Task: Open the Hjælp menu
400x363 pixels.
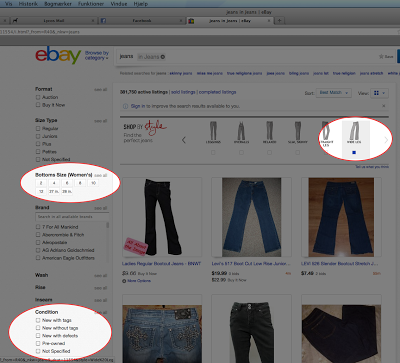Action: (x=140, y=4)
